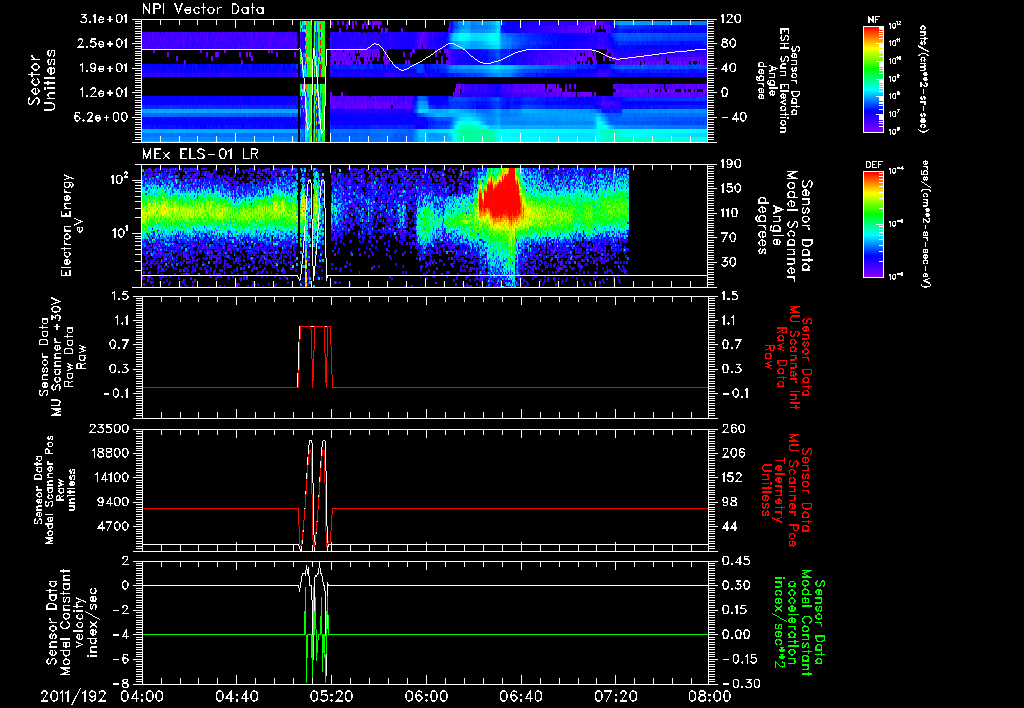
Task: Click the 'Model Scanner Pos Raw' axis title
Action: 56,490
